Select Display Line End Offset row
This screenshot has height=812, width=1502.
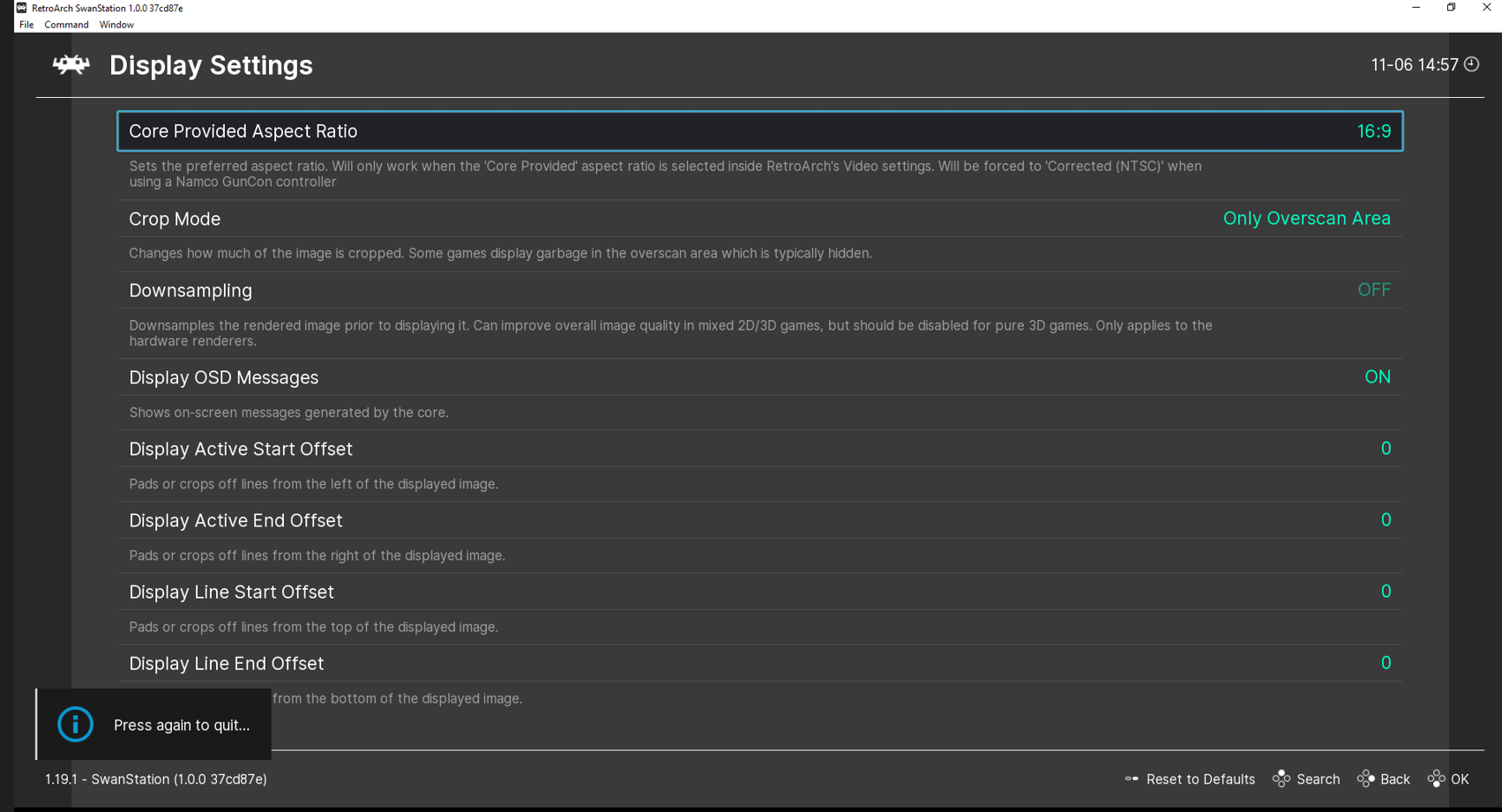[759, 663]
